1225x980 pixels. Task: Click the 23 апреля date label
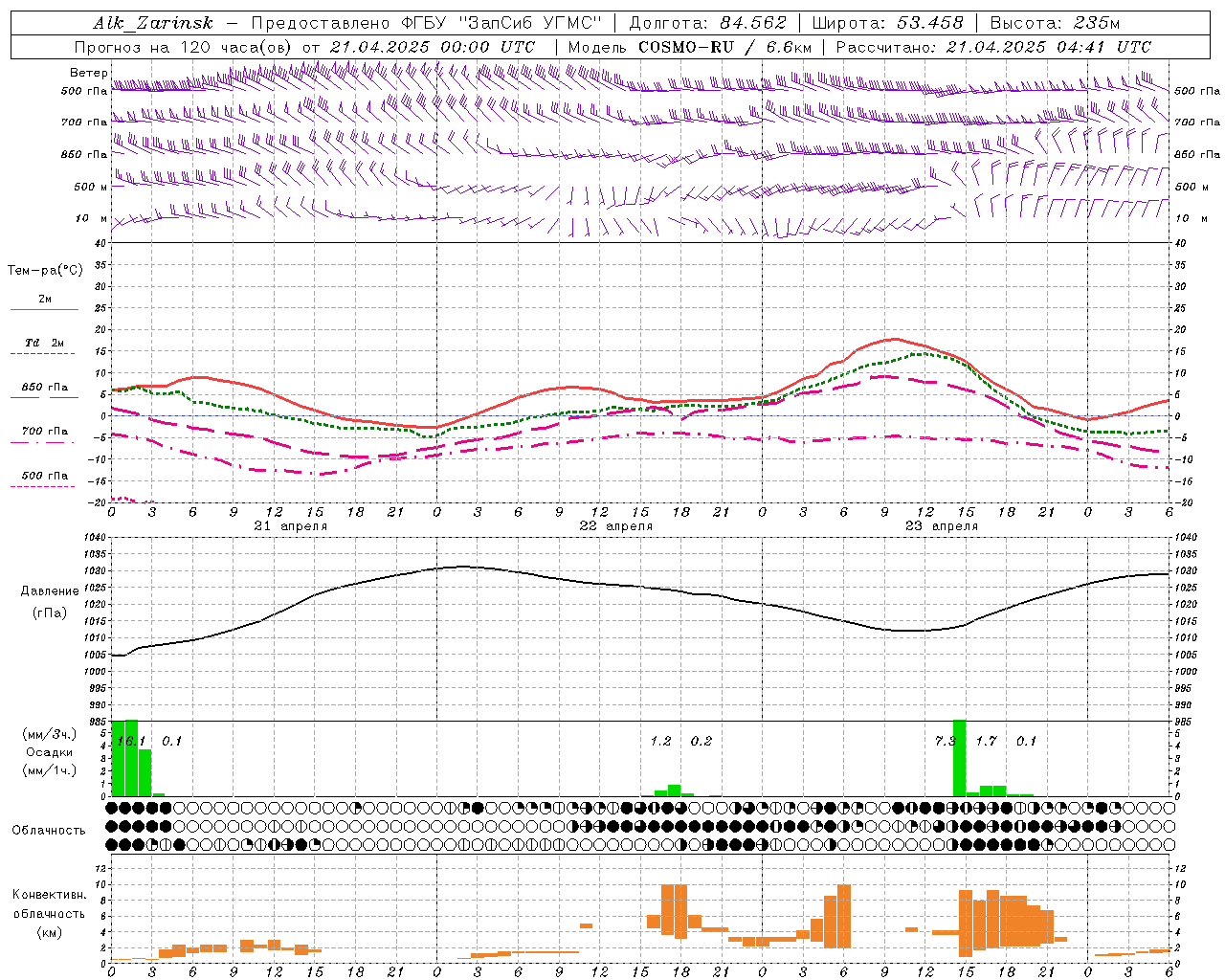942,526
